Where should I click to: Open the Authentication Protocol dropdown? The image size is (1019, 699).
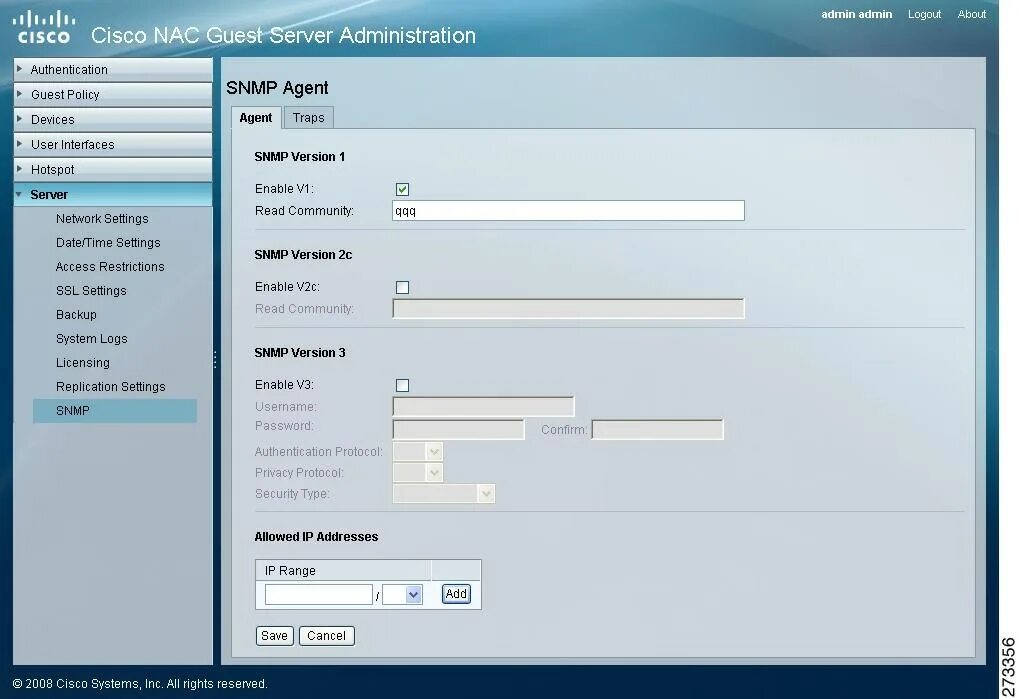click(418, 451)
